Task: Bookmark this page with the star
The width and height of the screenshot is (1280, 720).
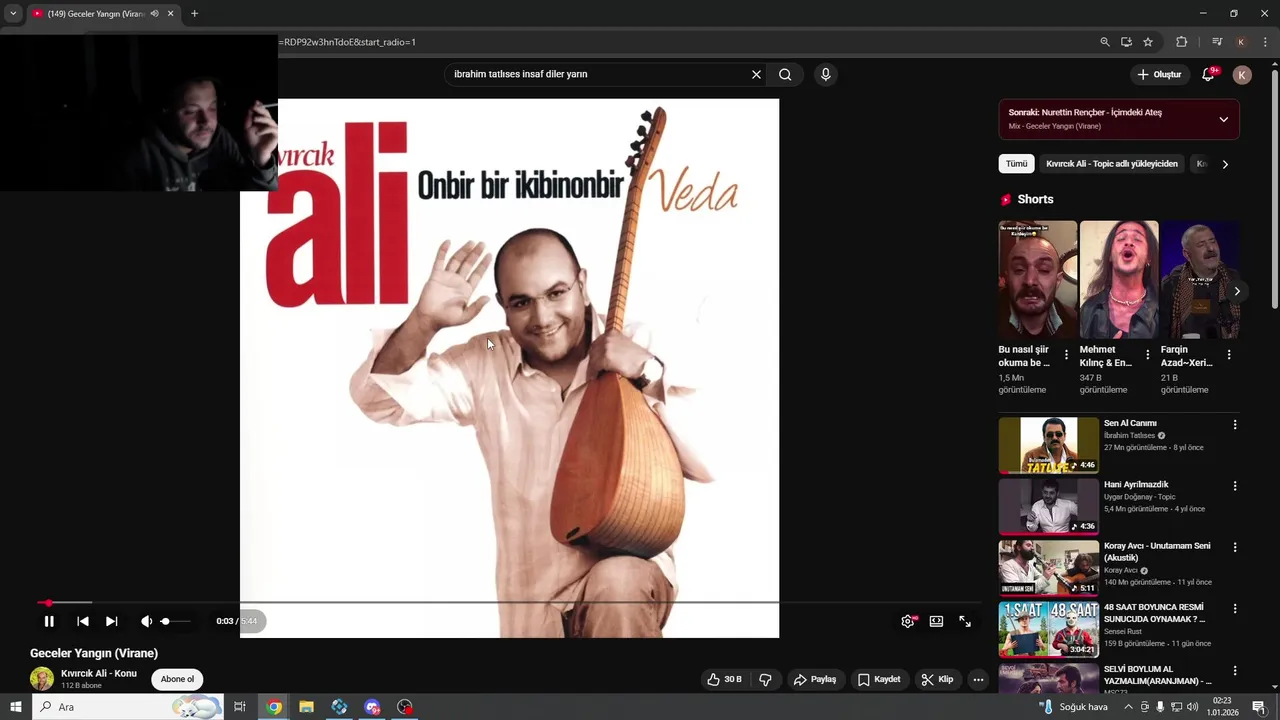Action: pos(1148,42)
